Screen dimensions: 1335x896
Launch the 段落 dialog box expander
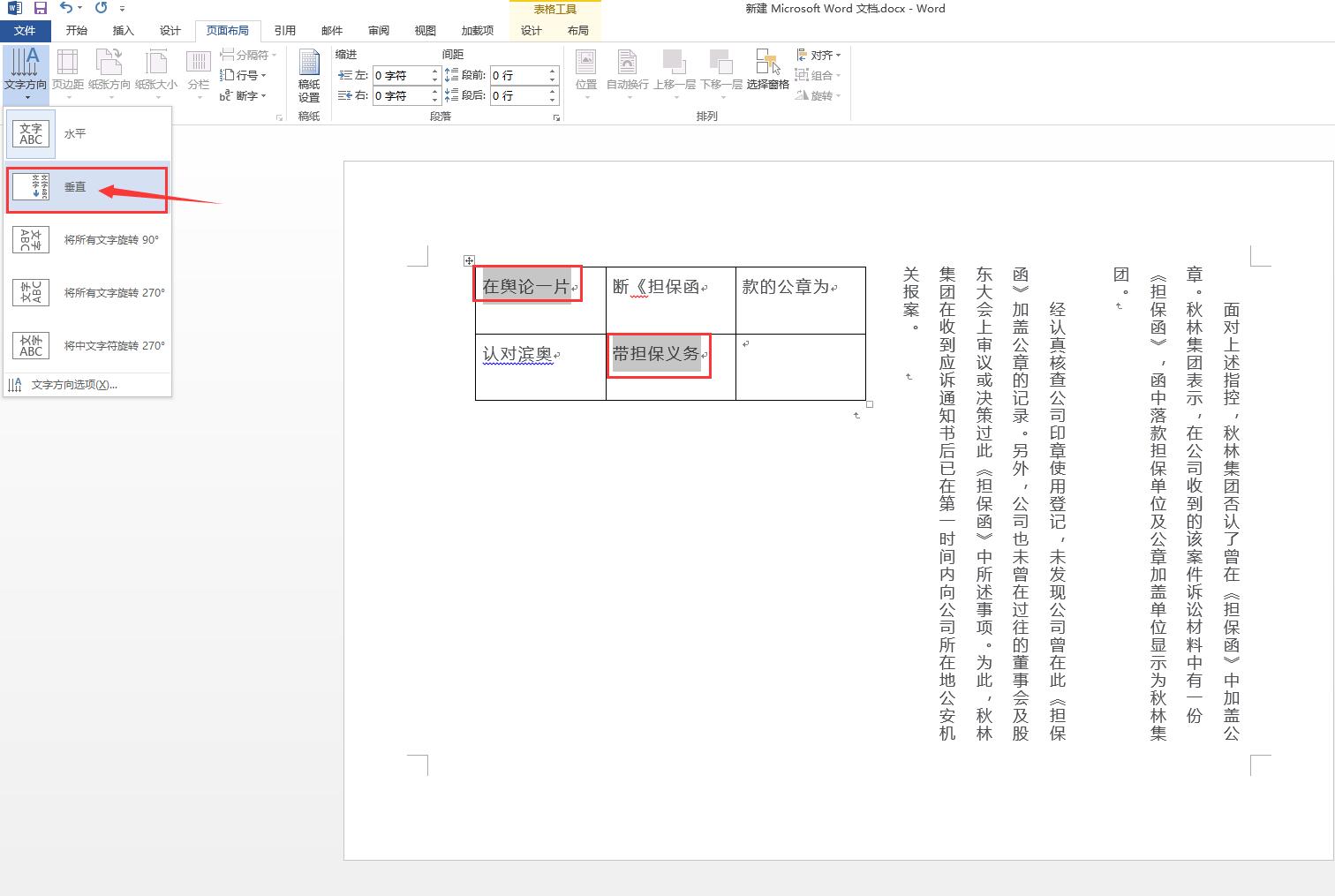tap(556, 117)
